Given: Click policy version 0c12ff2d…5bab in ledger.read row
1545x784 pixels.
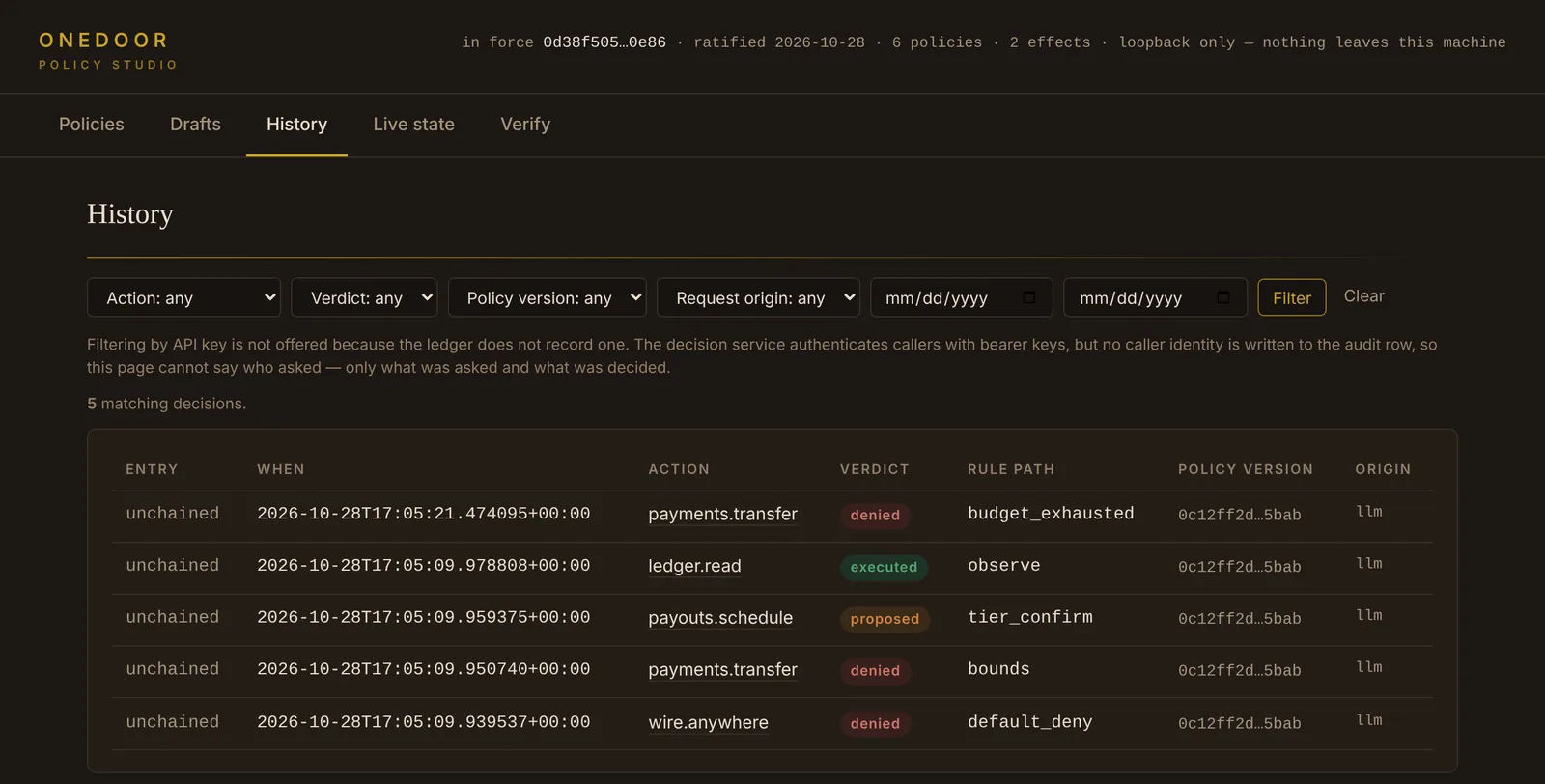Looking at the screenshot, I should pos(1240,567).
